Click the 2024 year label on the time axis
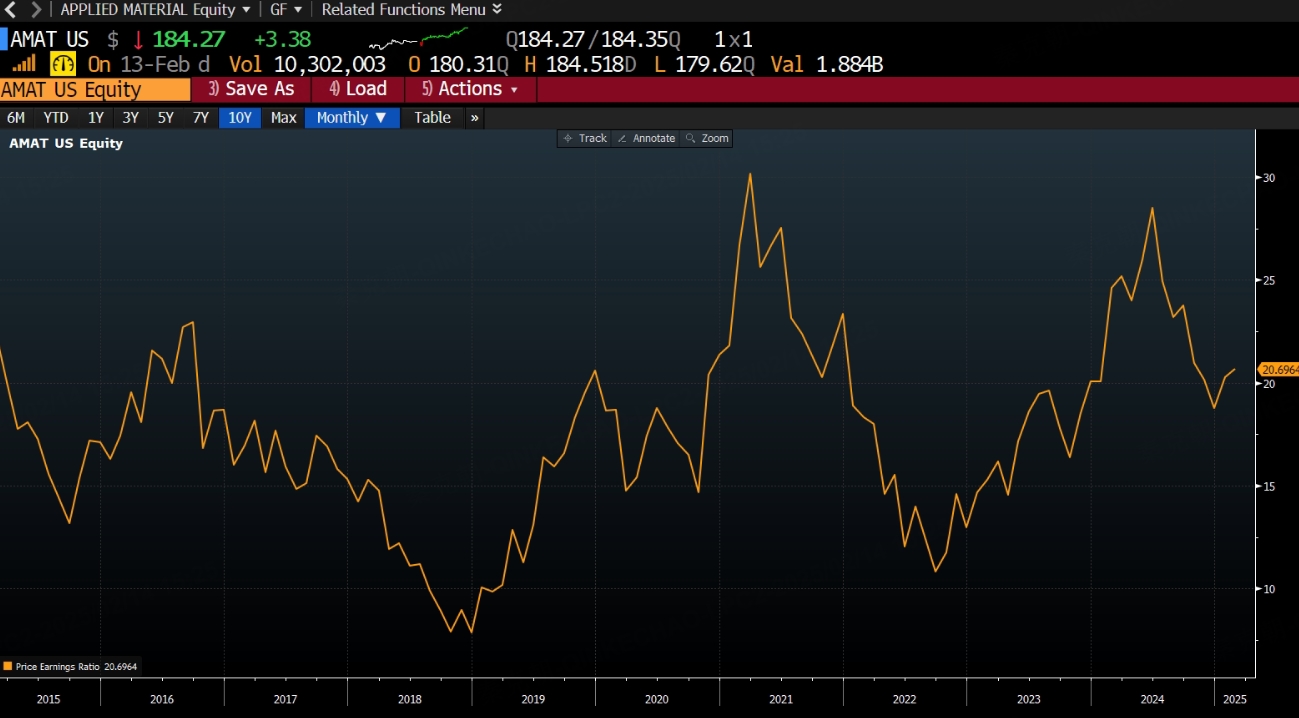 point(1152,699)
